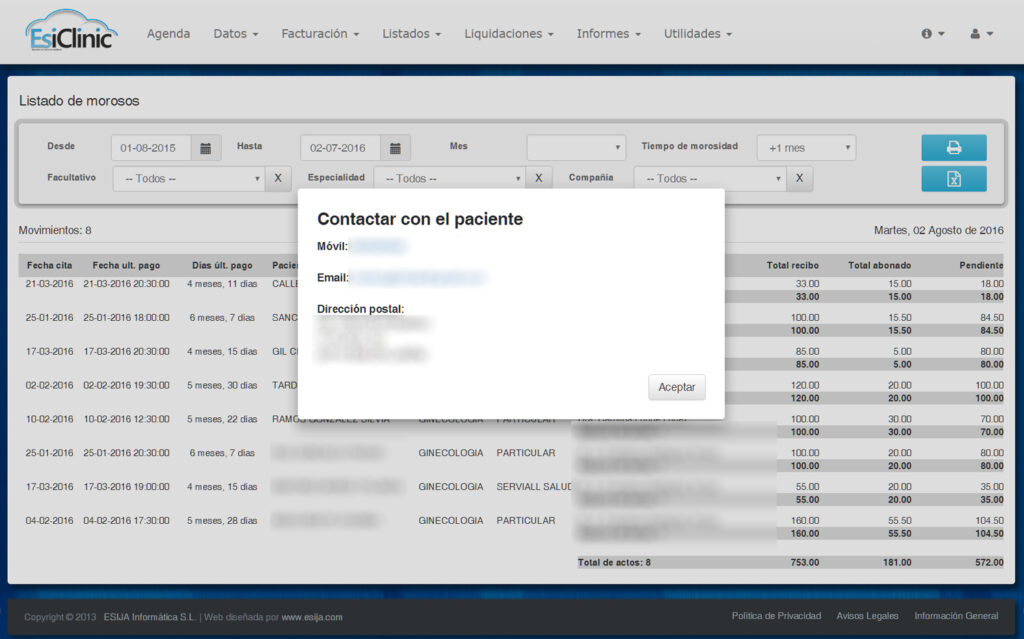
Task: Clear the Especialidad filter with X
Action: pos(539,178)
